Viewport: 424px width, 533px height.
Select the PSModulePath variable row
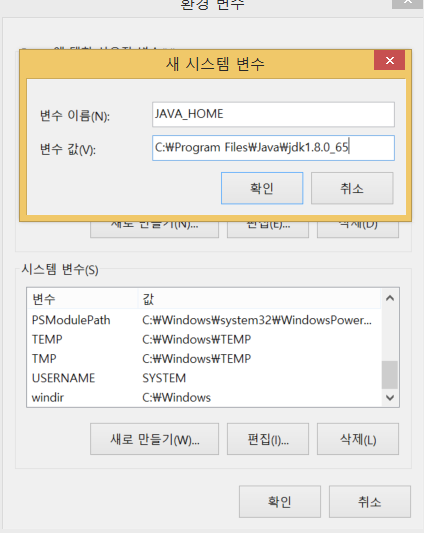pyautogui.click(x=204, y=320)
